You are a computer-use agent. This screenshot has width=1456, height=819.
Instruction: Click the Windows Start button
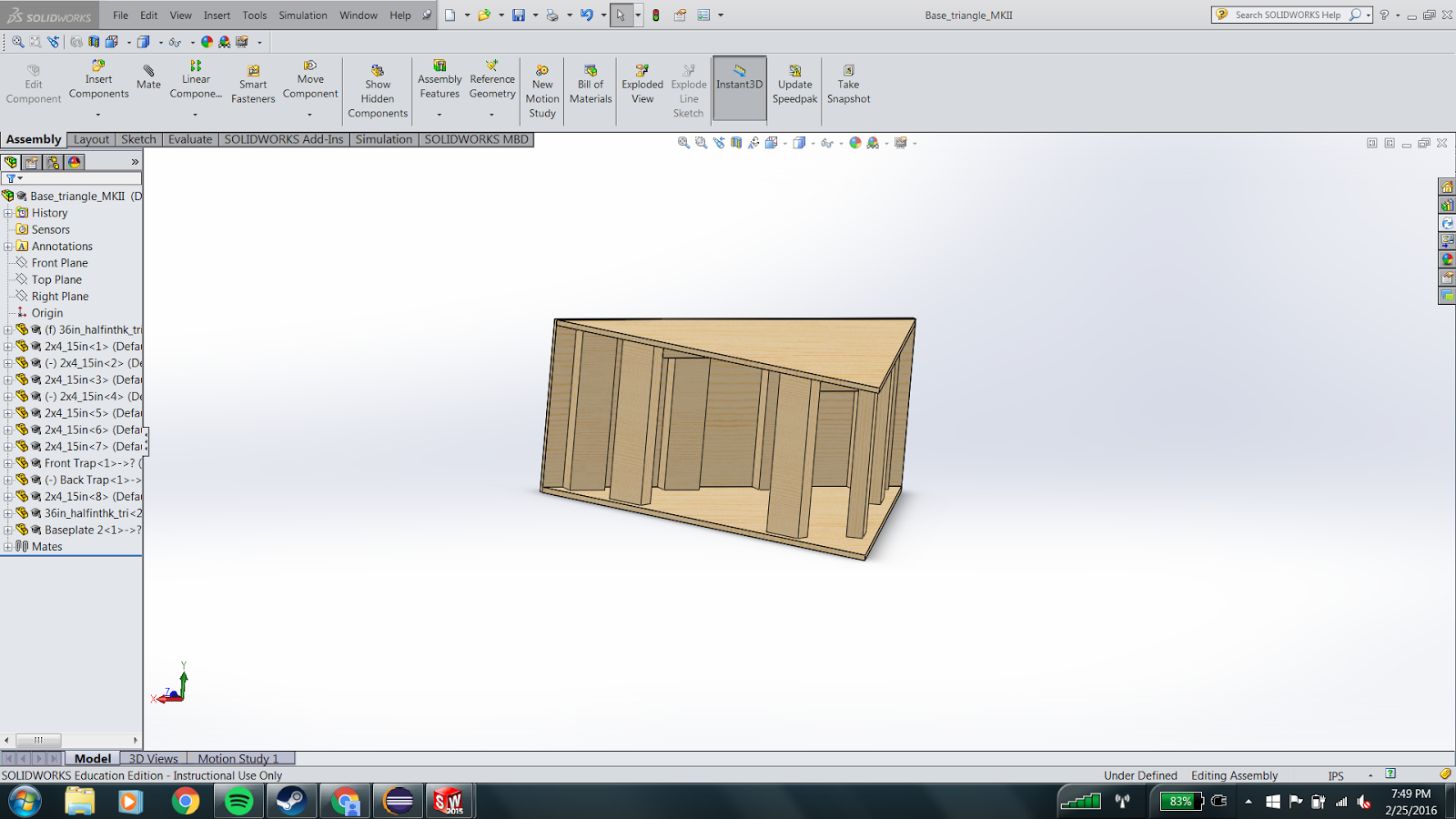click(x=25, y=801)
